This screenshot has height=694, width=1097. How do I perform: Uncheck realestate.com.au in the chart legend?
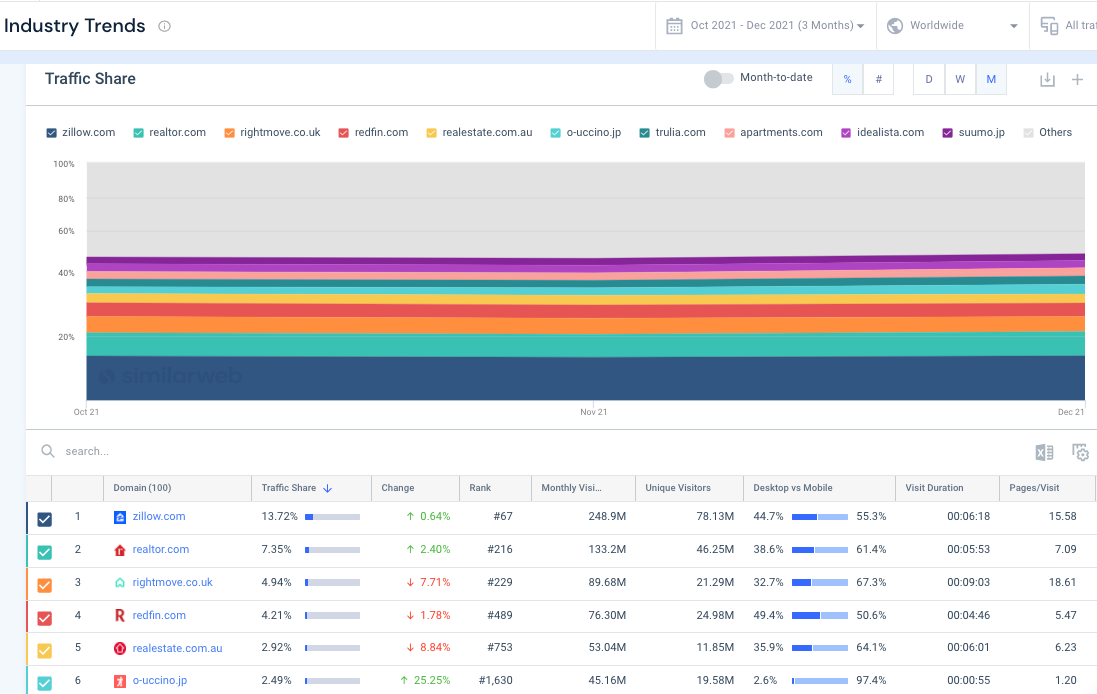click(x=432, y=133)
